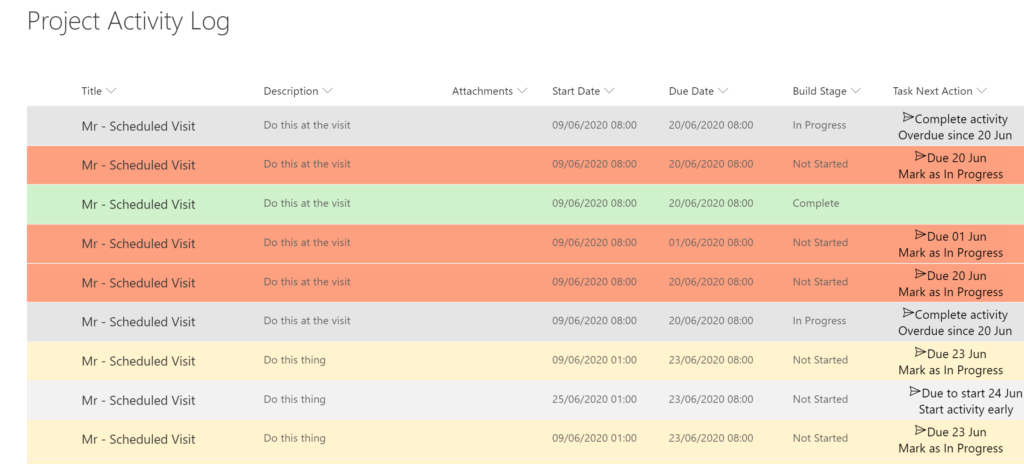Click arrow icon in the last Due 23 Jun row
The width and height of the screenshot is (1024, 464).
point(920,431)
